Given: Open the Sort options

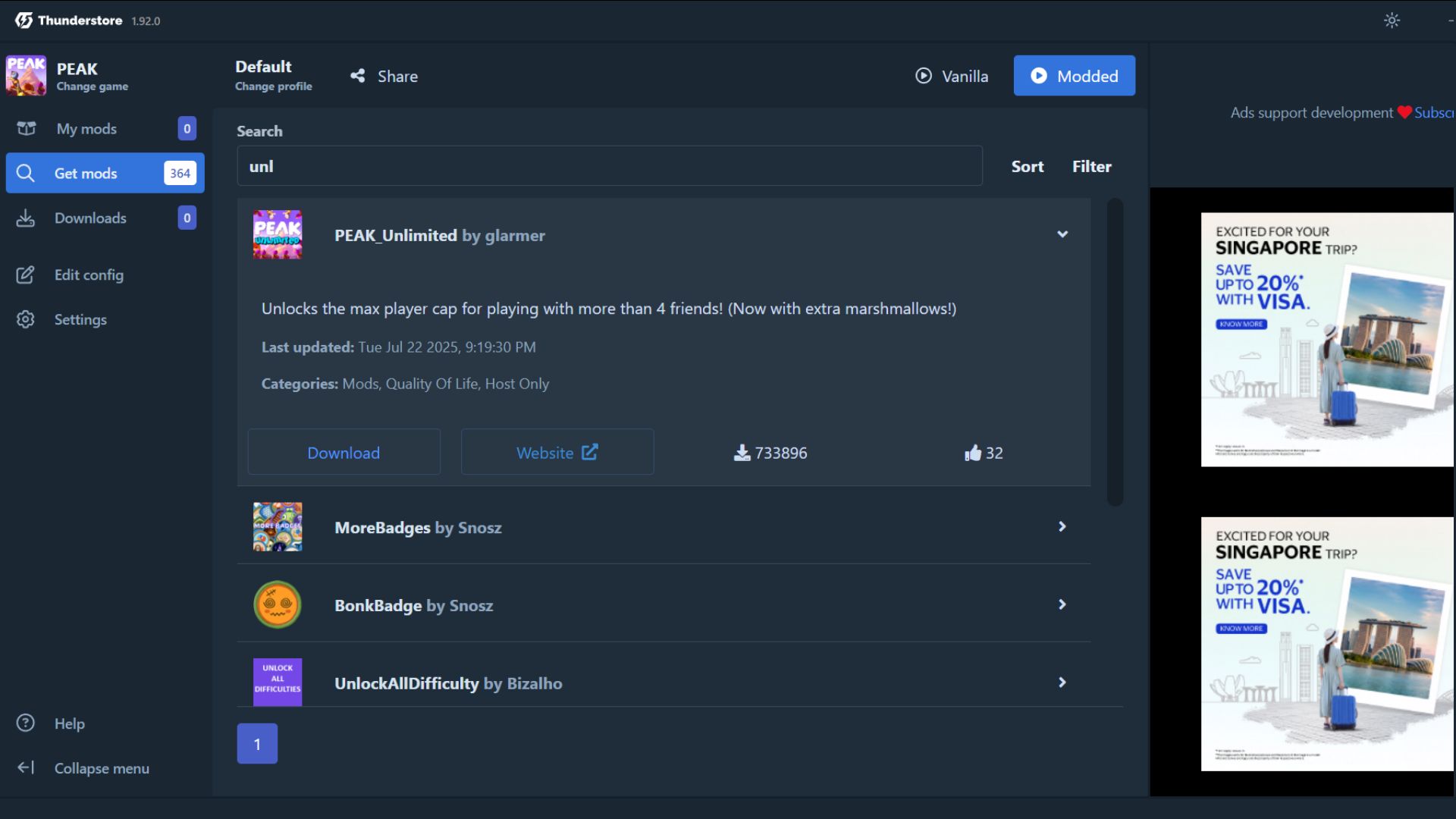Looking at the screenshot, I should (1028, 166).
